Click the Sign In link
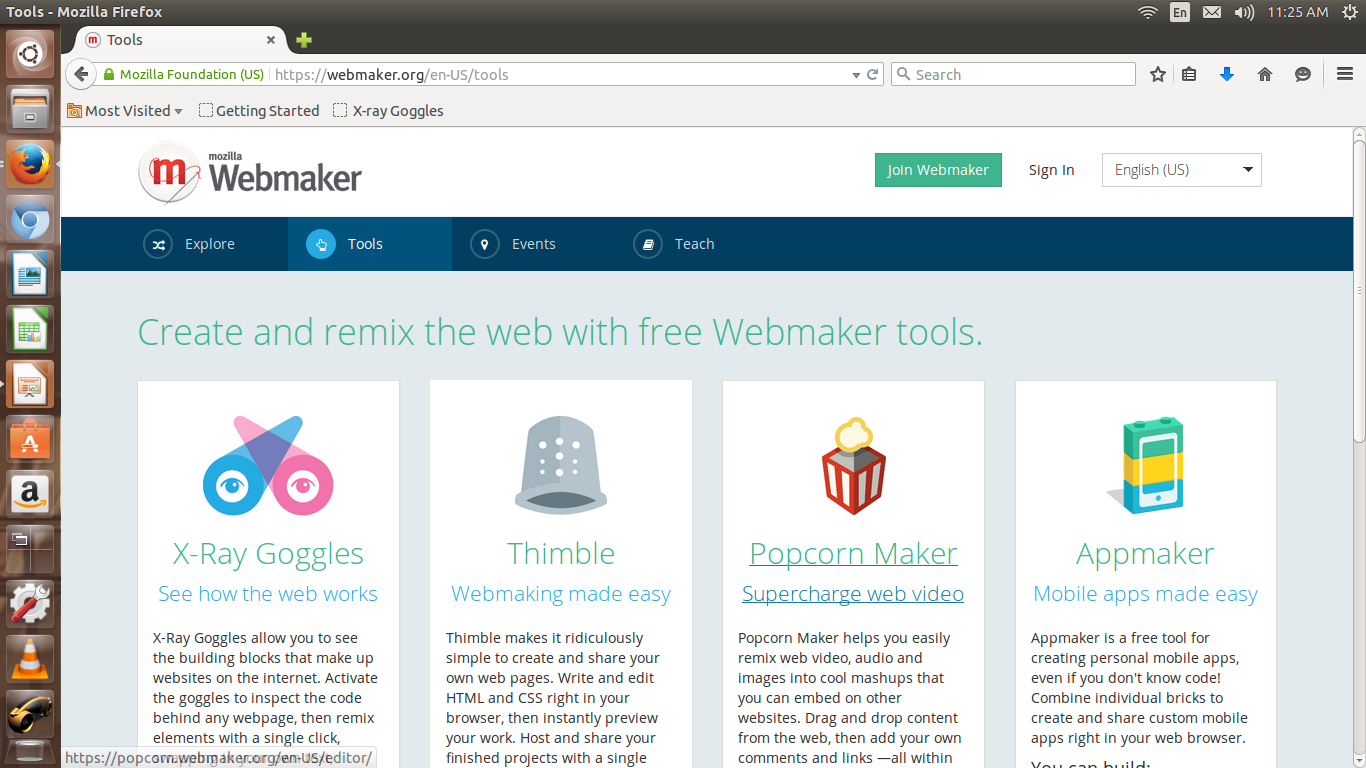This screenshot has width=1366, height=768. [1052, 170]
